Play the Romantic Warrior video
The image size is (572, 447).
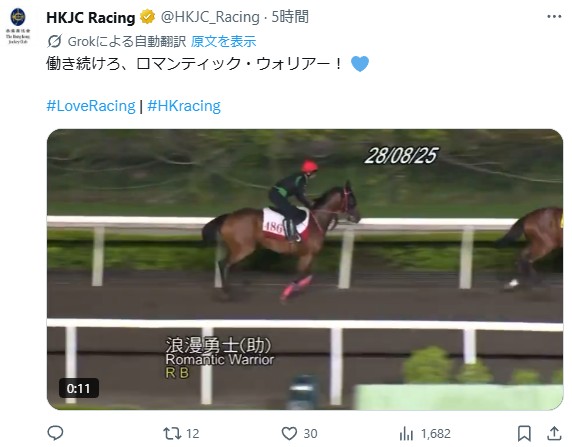coord(305,269)
